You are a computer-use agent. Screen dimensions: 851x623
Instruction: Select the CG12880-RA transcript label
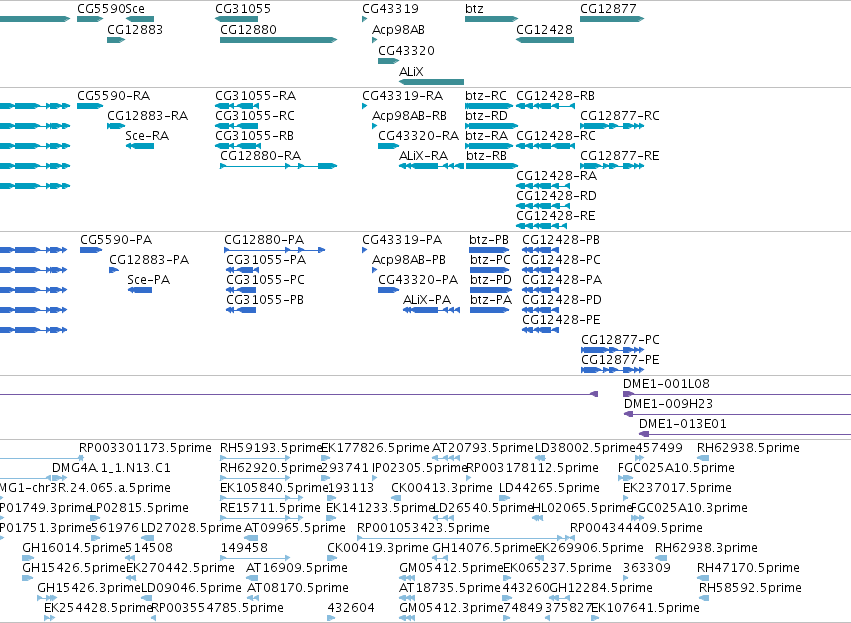click(261, 156)
